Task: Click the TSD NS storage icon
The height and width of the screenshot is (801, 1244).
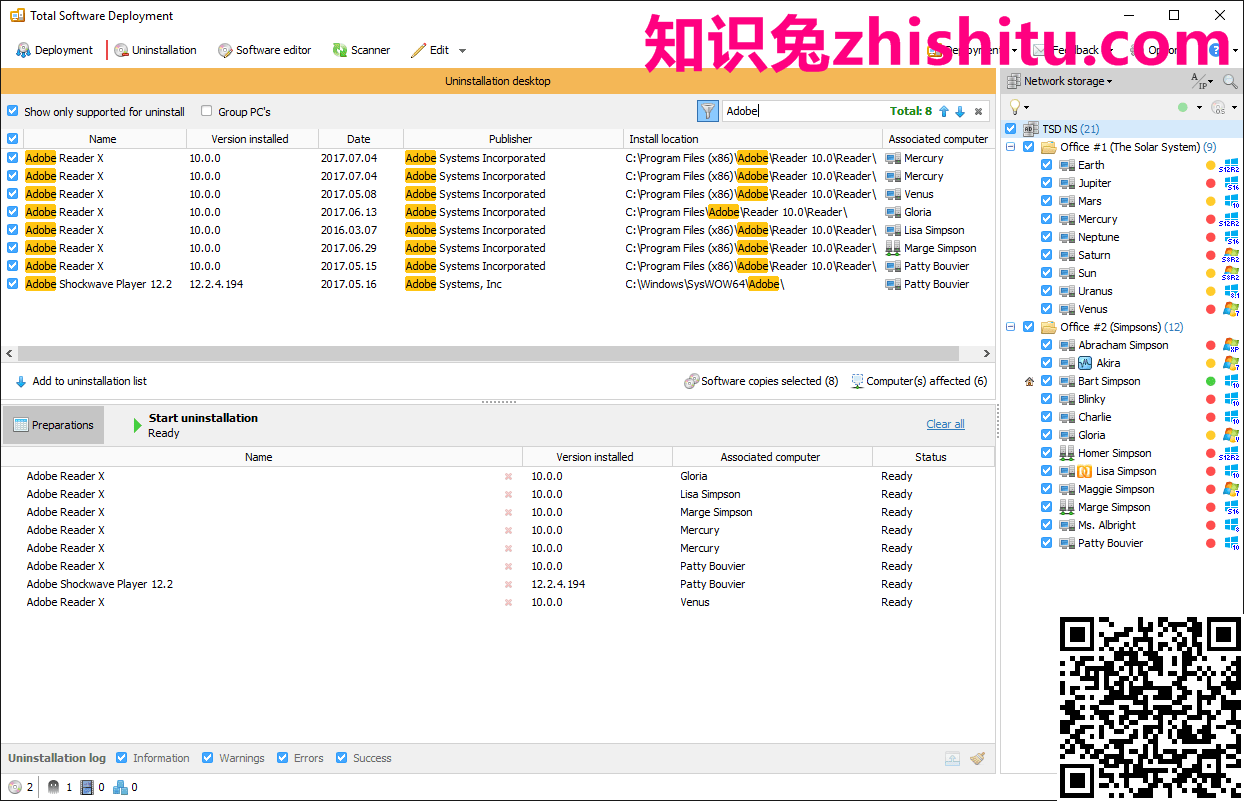Action: [1031, 129]
